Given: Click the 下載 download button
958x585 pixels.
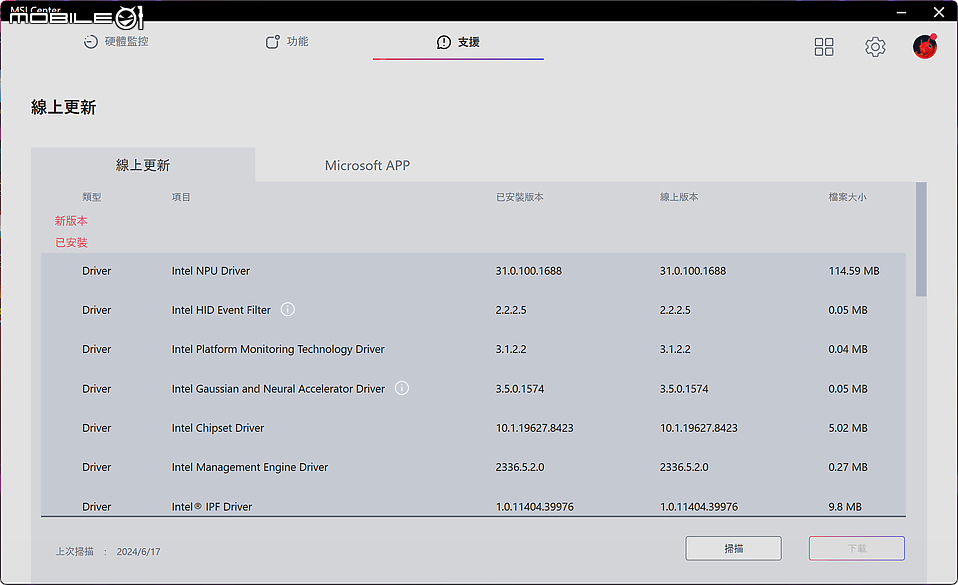Looking at the screenshot, I should [857, 548].
